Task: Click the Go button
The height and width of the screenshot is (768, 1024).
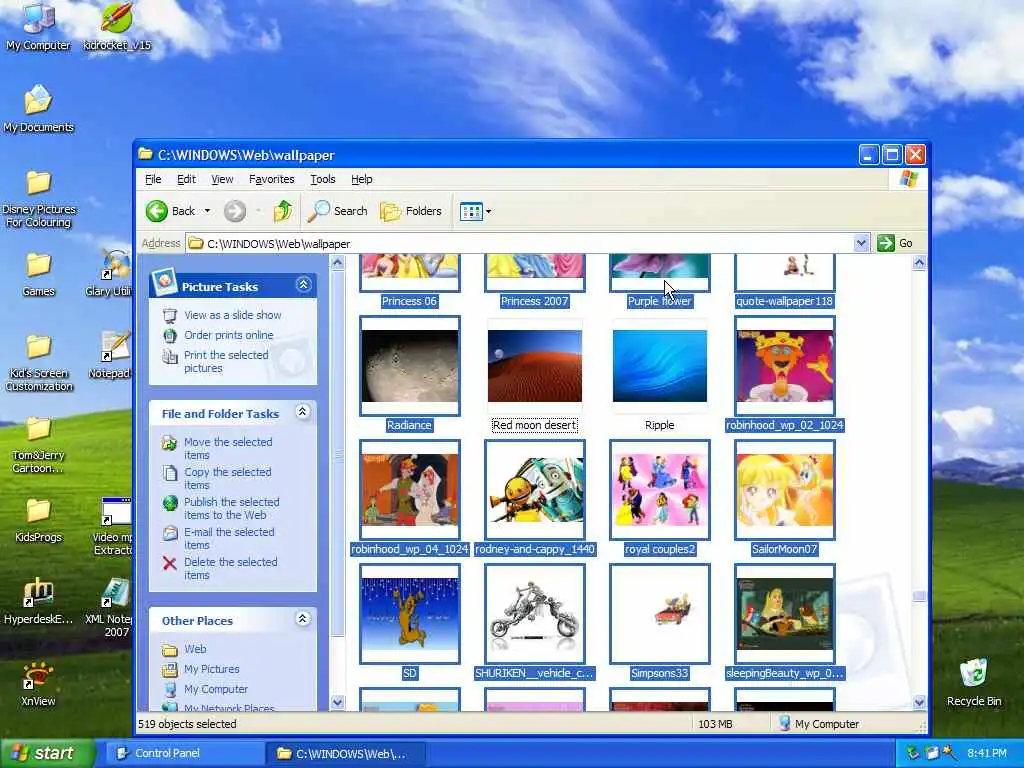Action: (895, 243)
